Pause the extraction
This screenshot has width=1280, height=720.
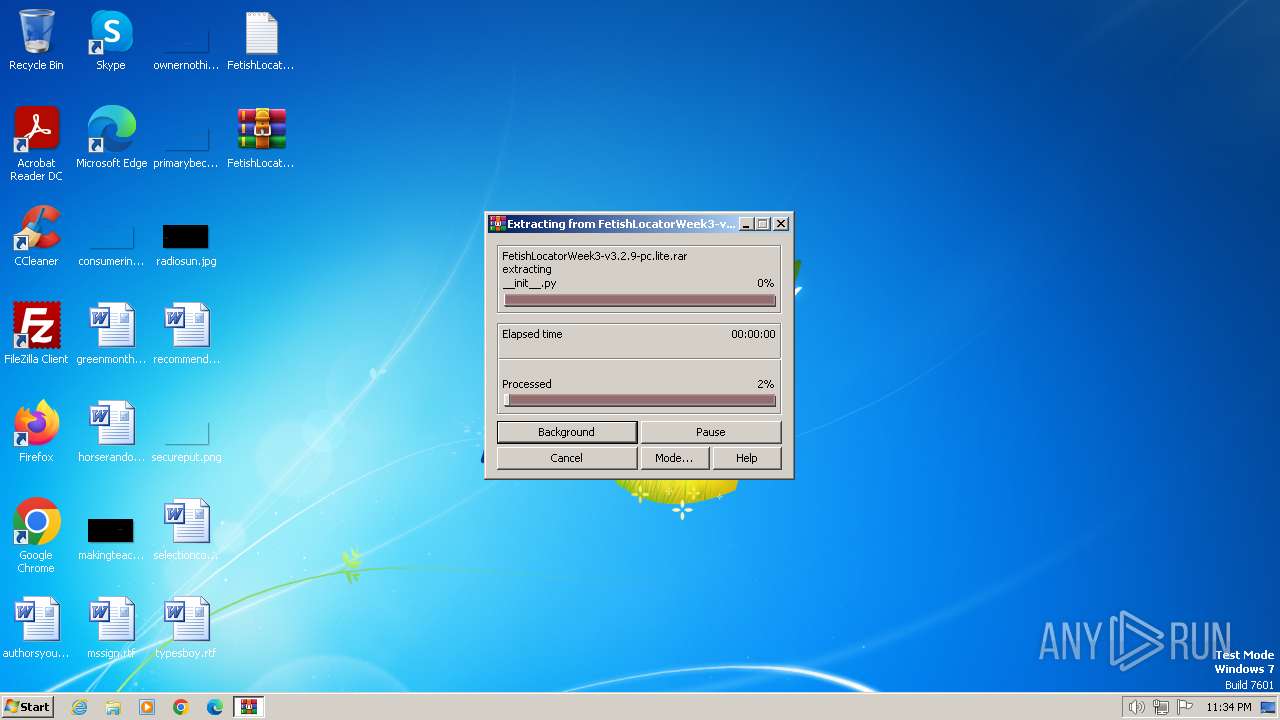click(x=710, y=432)
